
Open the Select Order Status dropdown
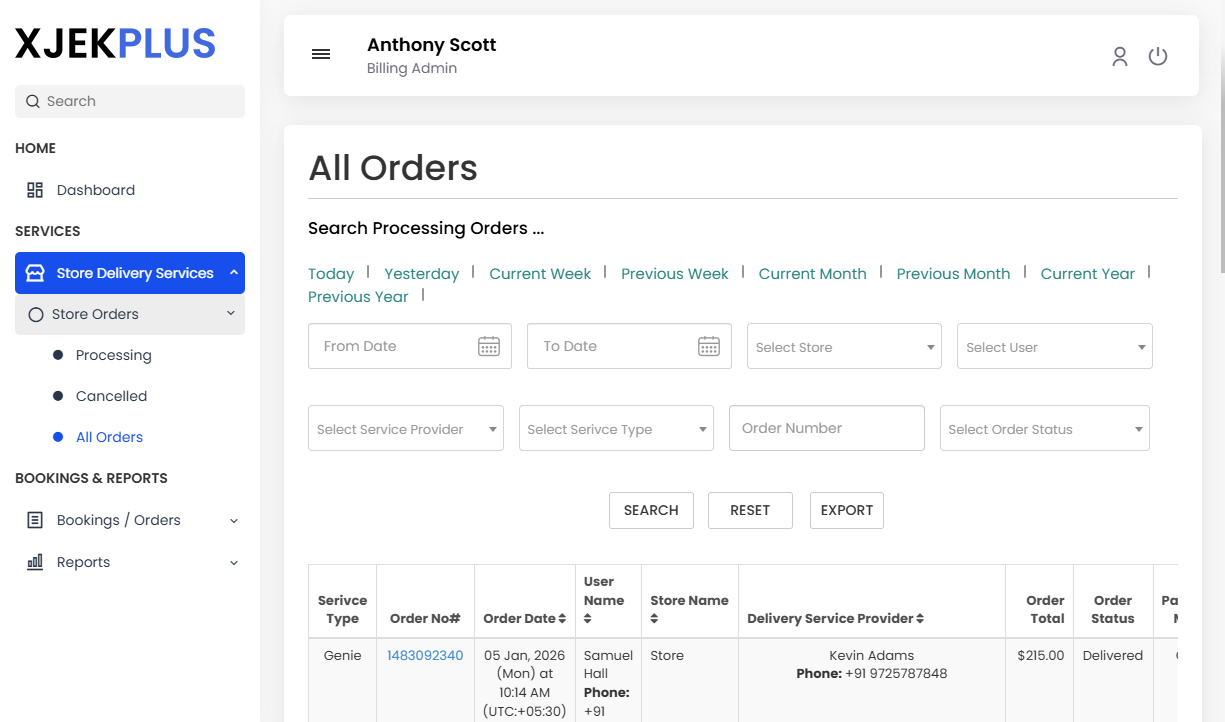tap(1044, 427)
